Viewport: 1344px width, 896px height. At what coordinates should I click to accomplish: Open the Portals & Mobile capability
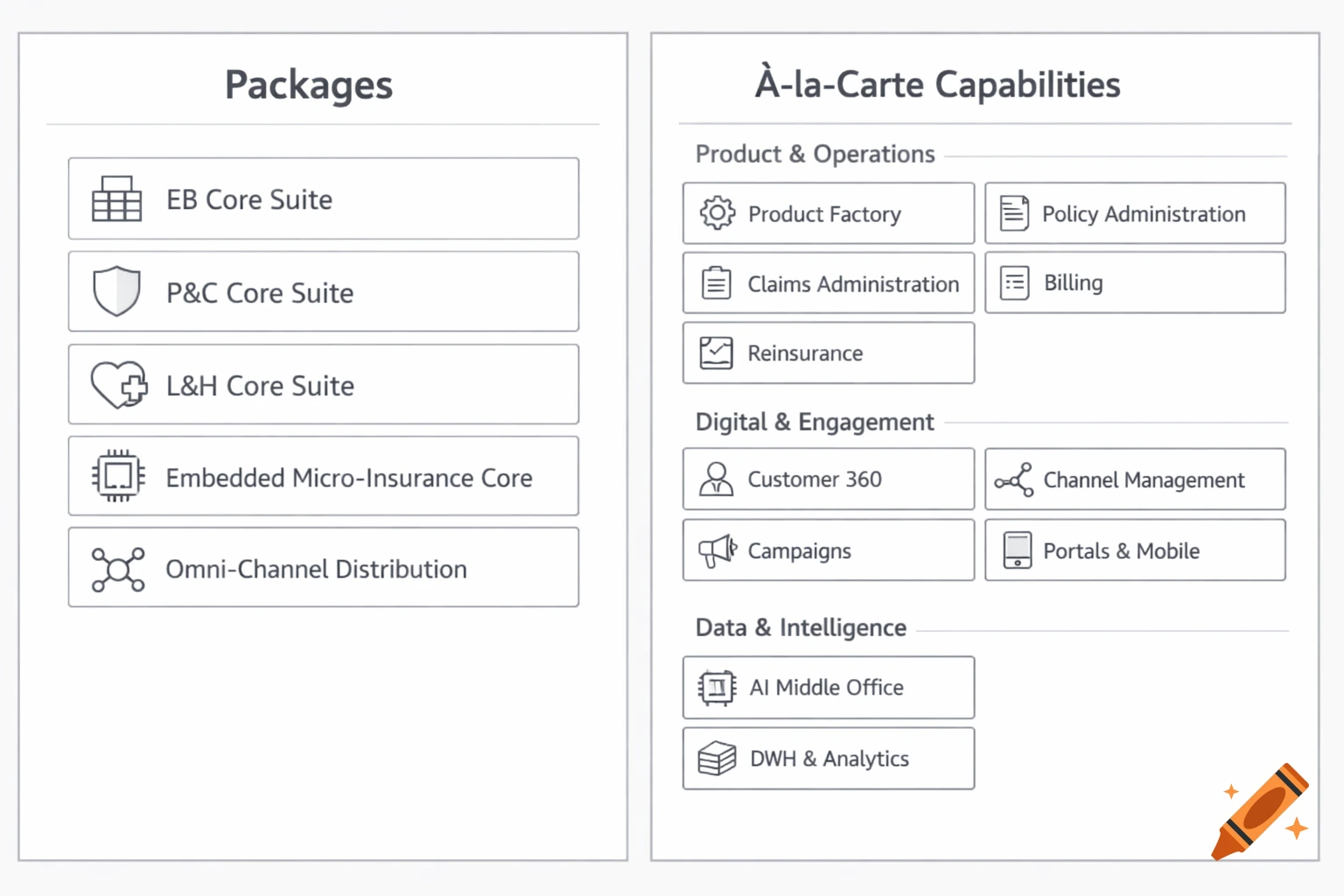pyautogui.click(x=1135, y=550)
